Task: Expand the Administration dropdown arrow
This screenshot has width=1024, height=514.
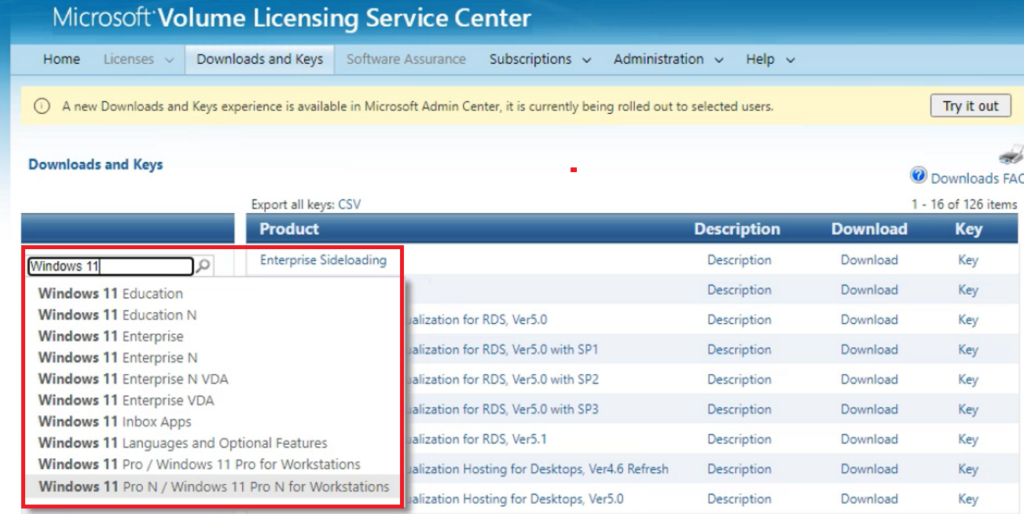Action: 719,61
